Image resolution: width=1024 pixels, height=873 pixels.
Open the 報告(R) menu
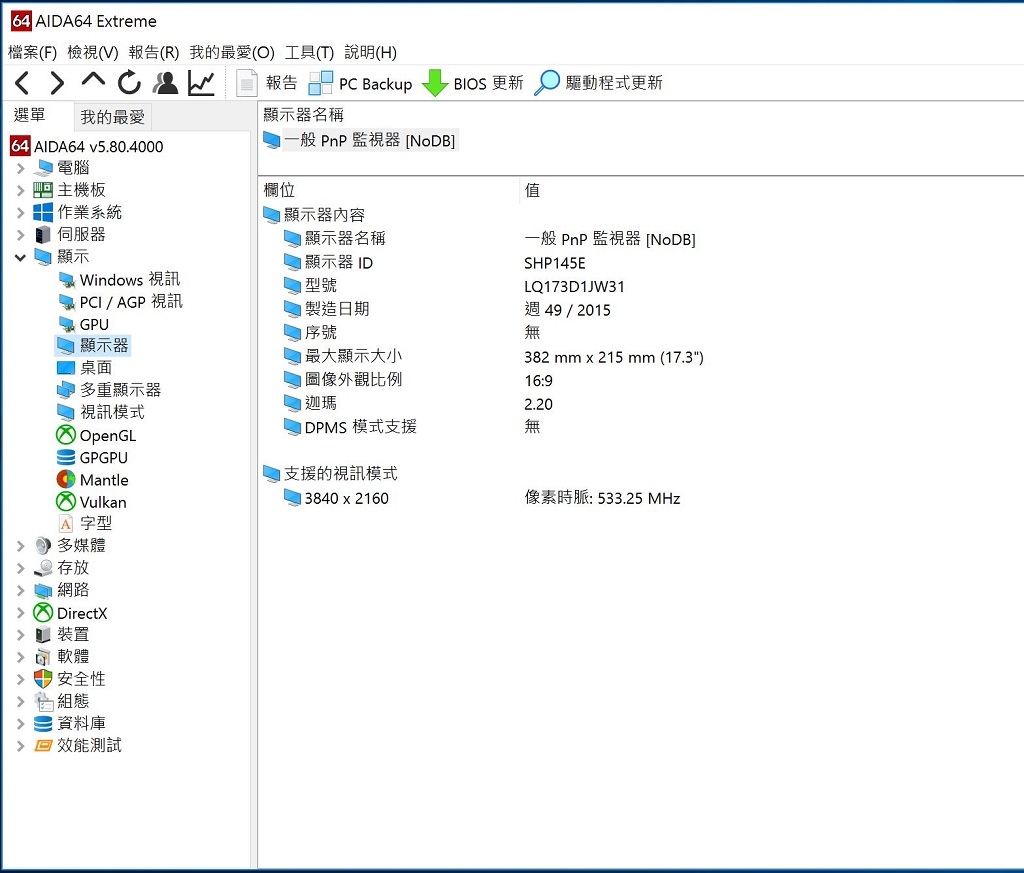coord(153,52)
